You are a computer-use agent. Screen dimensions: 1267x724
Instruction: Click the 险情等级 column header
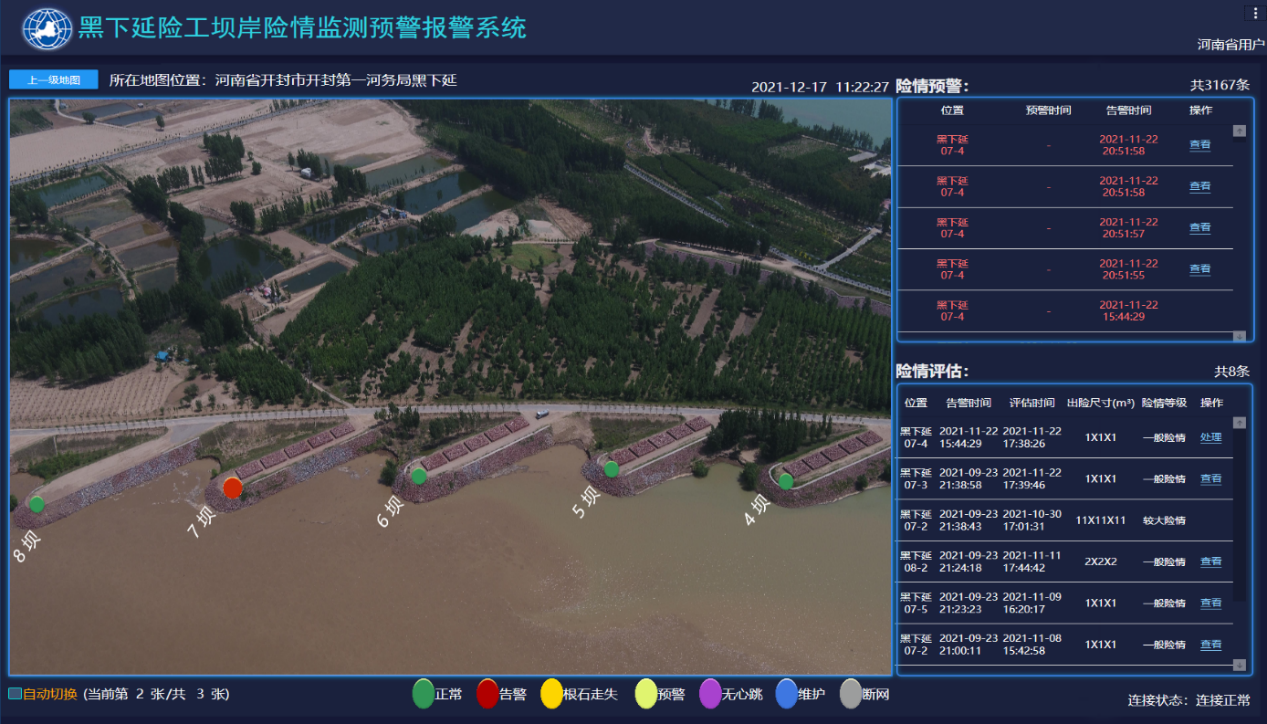click(1163, 403)
